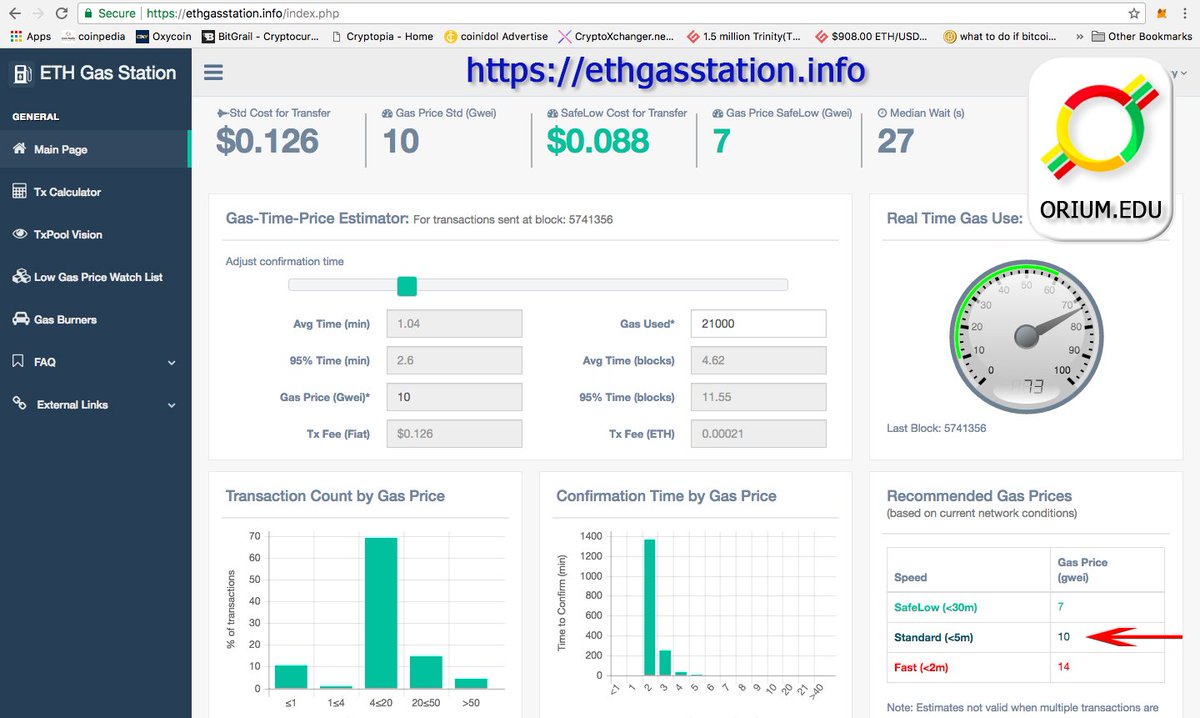The image size is (1200, 718).
Task: Open External Links sidebar item
Action: 95,404
